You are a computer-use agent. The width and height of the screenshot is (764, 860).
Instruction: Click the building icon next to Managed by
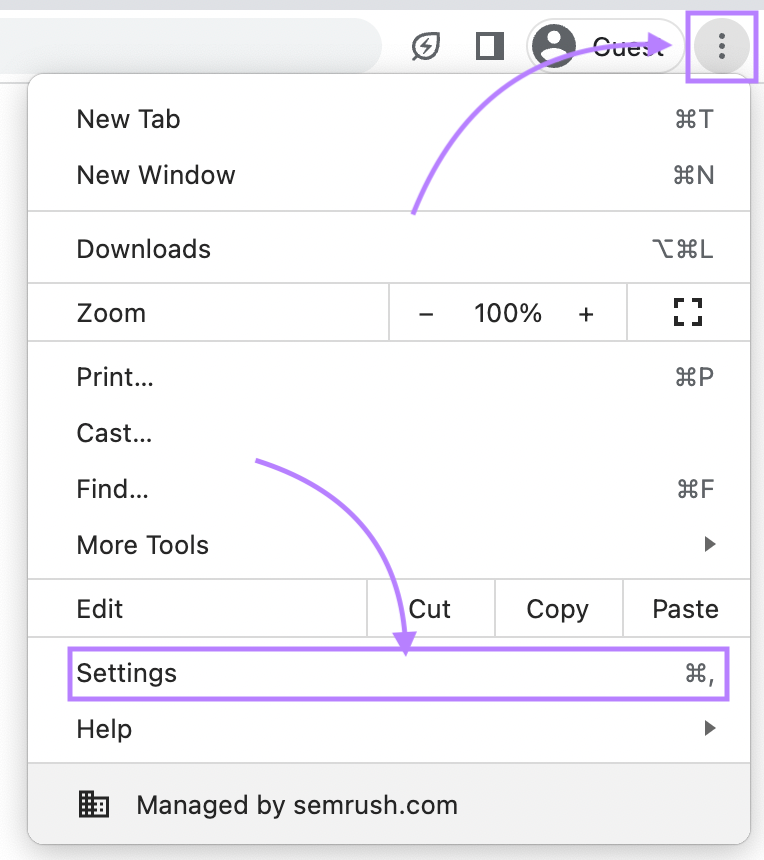pyautogui.click(x=93, y=804)
